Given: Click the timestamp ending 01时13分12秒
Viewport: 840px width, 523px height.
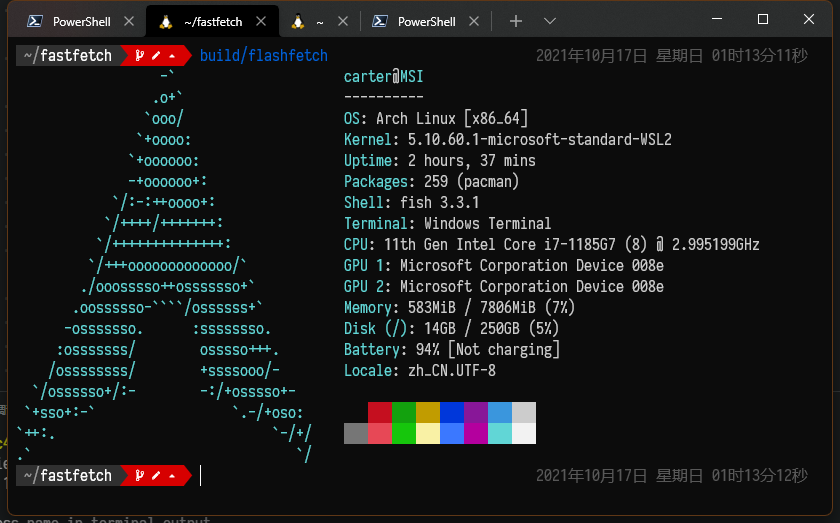Looking at the screenshot, I should point(672,476).
